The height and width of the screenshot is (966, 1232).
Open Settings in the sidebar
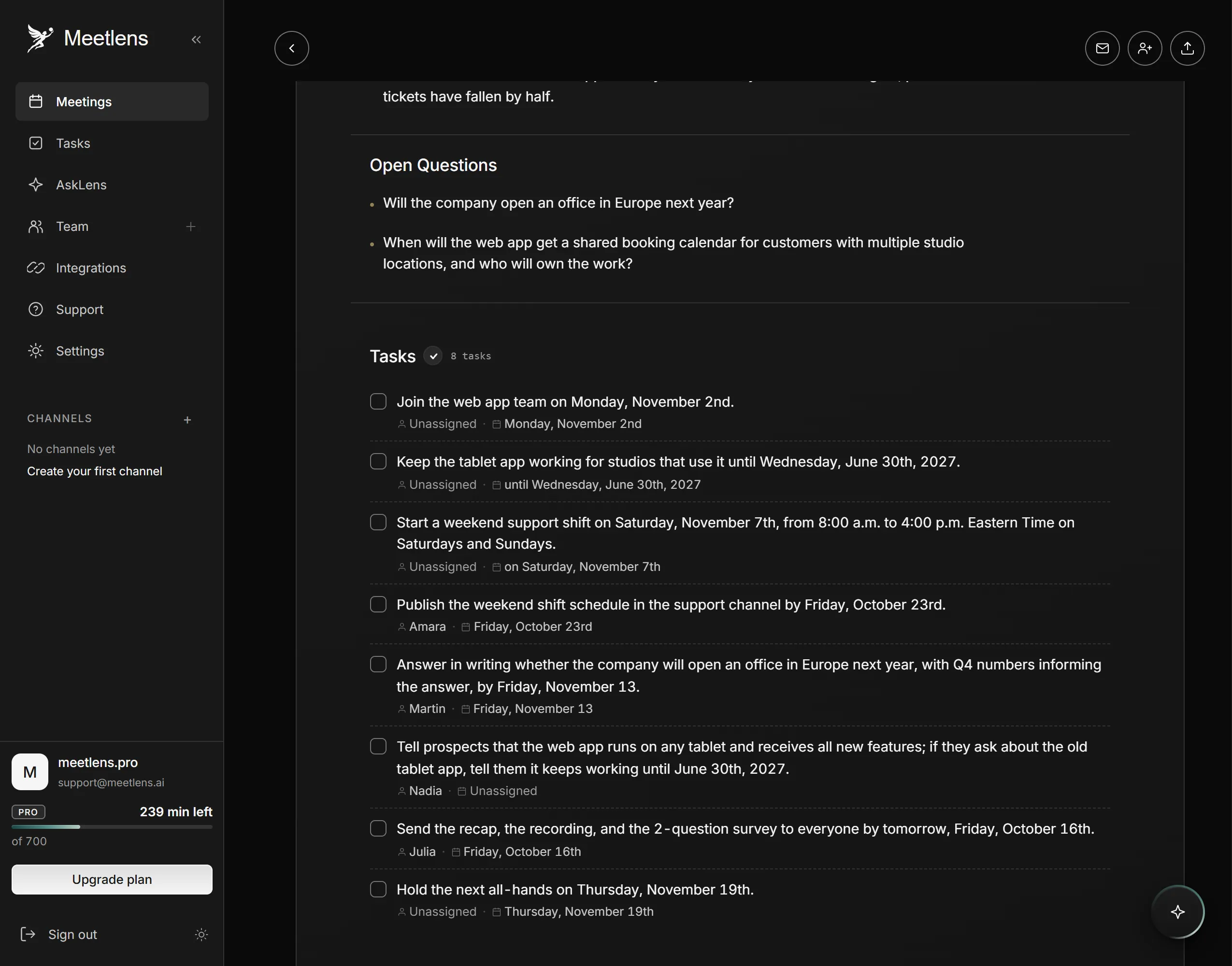point(112,351)
